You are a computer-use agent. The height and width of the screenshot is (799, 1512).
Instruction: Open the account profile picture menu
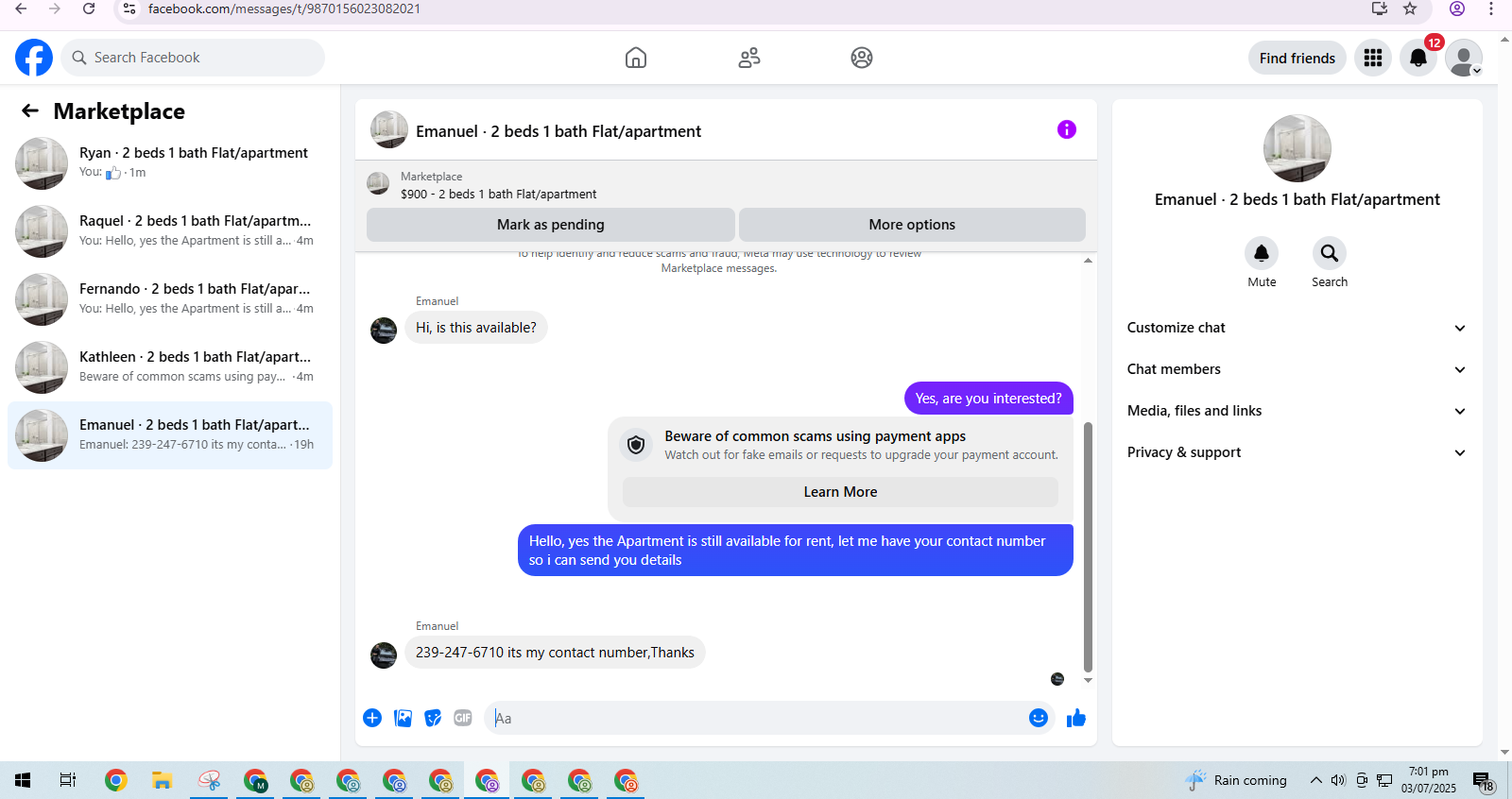(1464, 58)
